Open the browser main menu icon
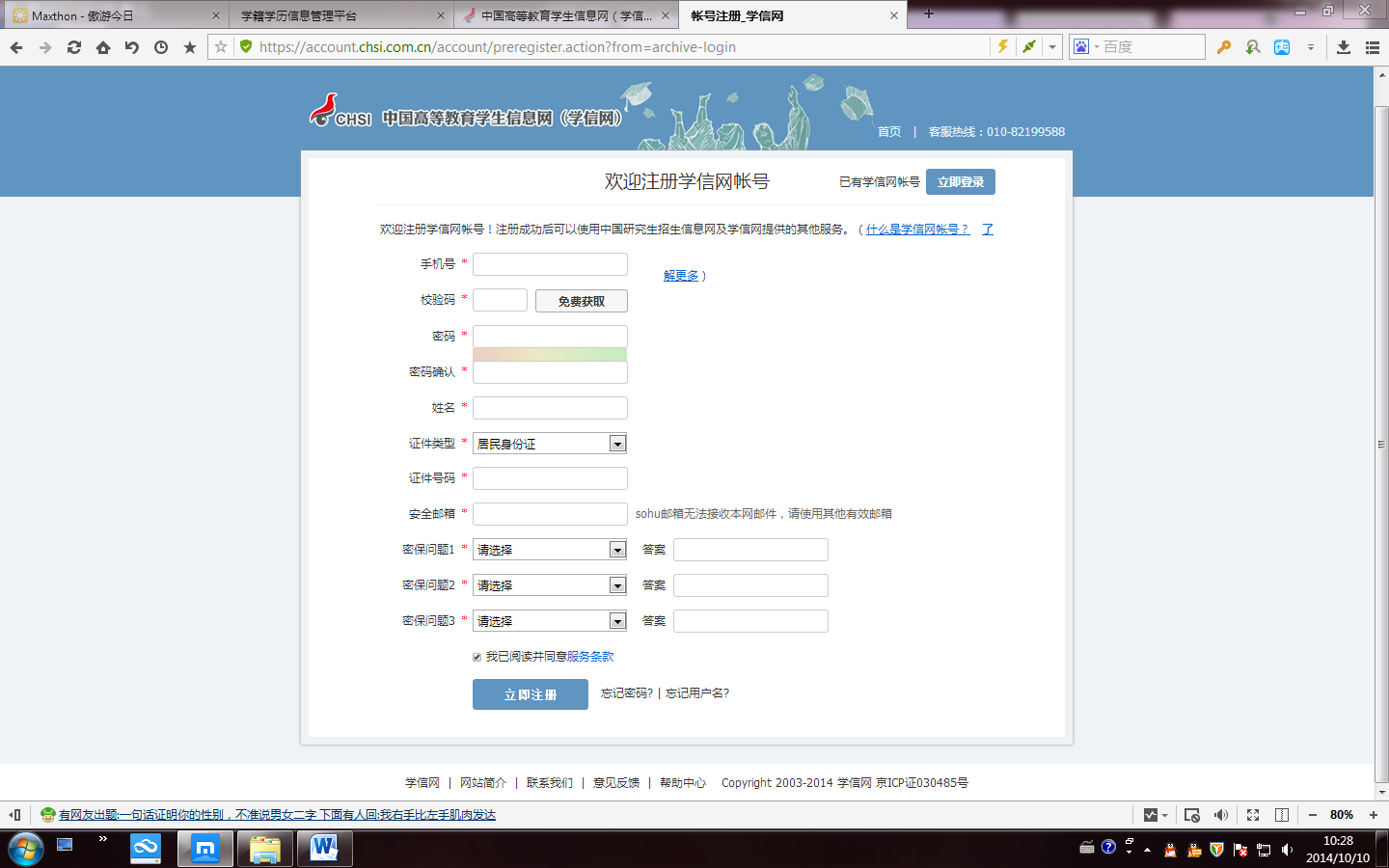The height and width of the screenshot is (868, 1389). (x=1373, y=47)
